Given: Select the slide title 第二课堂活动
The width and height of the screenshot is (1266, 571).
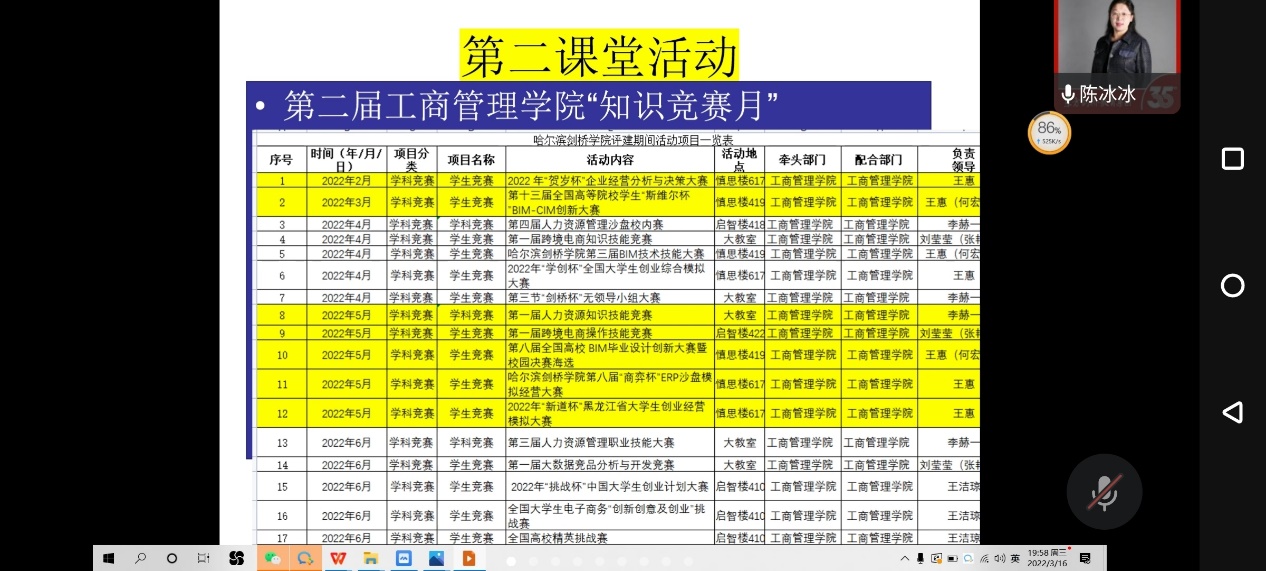Looking at the screenshot, I should click(599, 55).
